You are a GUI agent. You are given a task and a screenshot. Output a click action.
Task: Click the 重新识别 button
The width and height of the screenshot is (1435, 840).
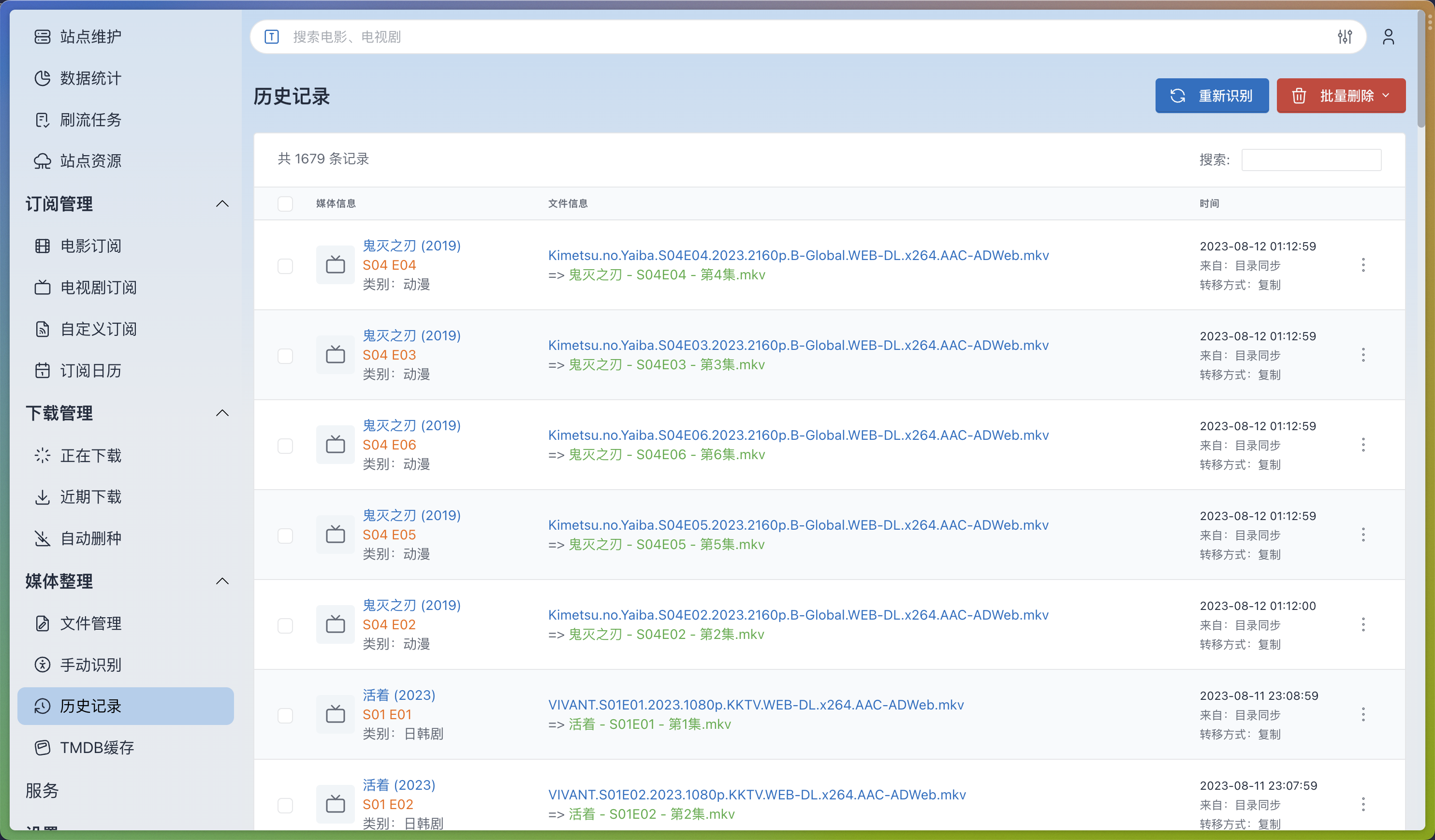[x=1212, y=96]
